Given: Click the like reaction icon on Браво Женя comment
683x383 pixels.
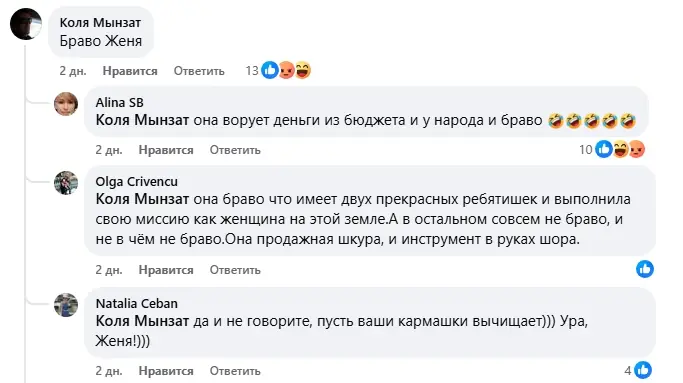Looking at the screenshot, I should 270,70.
